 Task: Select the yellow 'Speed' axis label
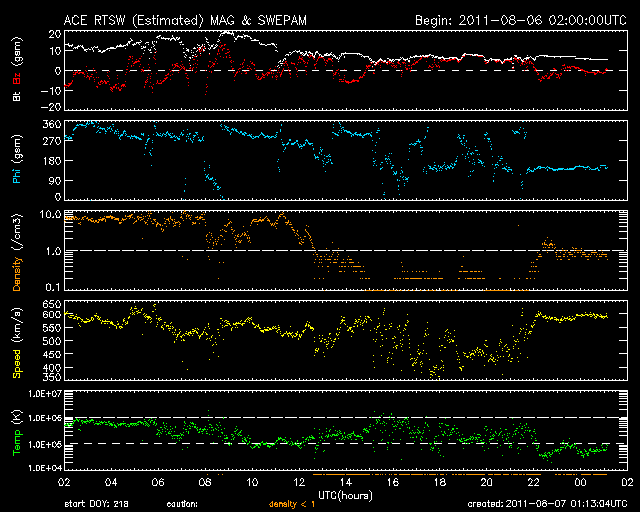click(x=17, y=363)
